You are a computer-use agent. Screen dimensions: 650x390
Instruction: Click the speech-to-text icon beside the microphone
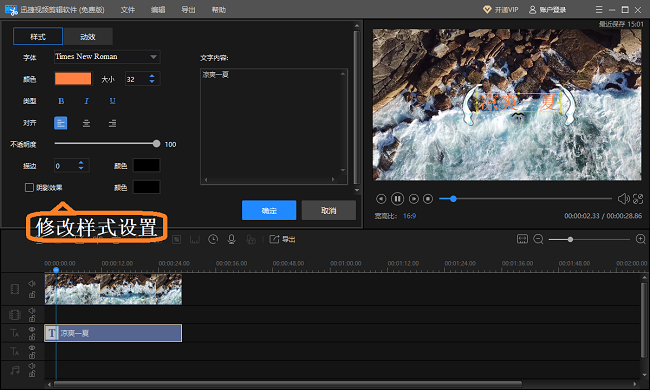tap(251, 239)
